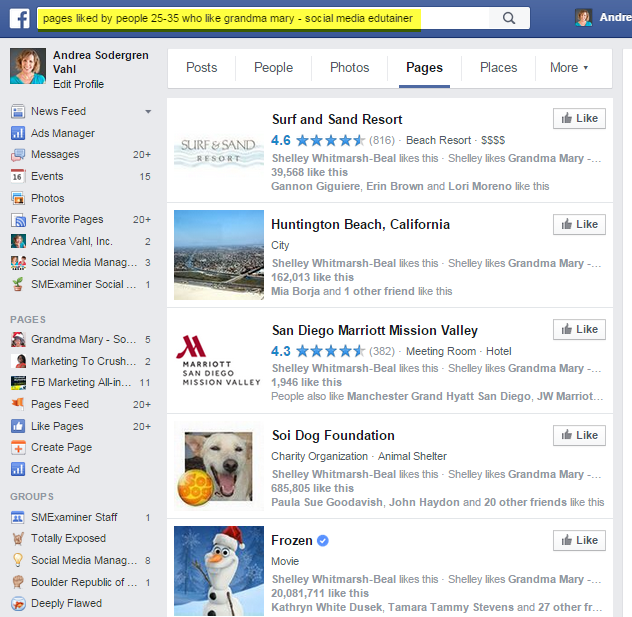
Task: Like the Soi Dog Foundation page
Action: pyautogui.click(x=579, y=436)
